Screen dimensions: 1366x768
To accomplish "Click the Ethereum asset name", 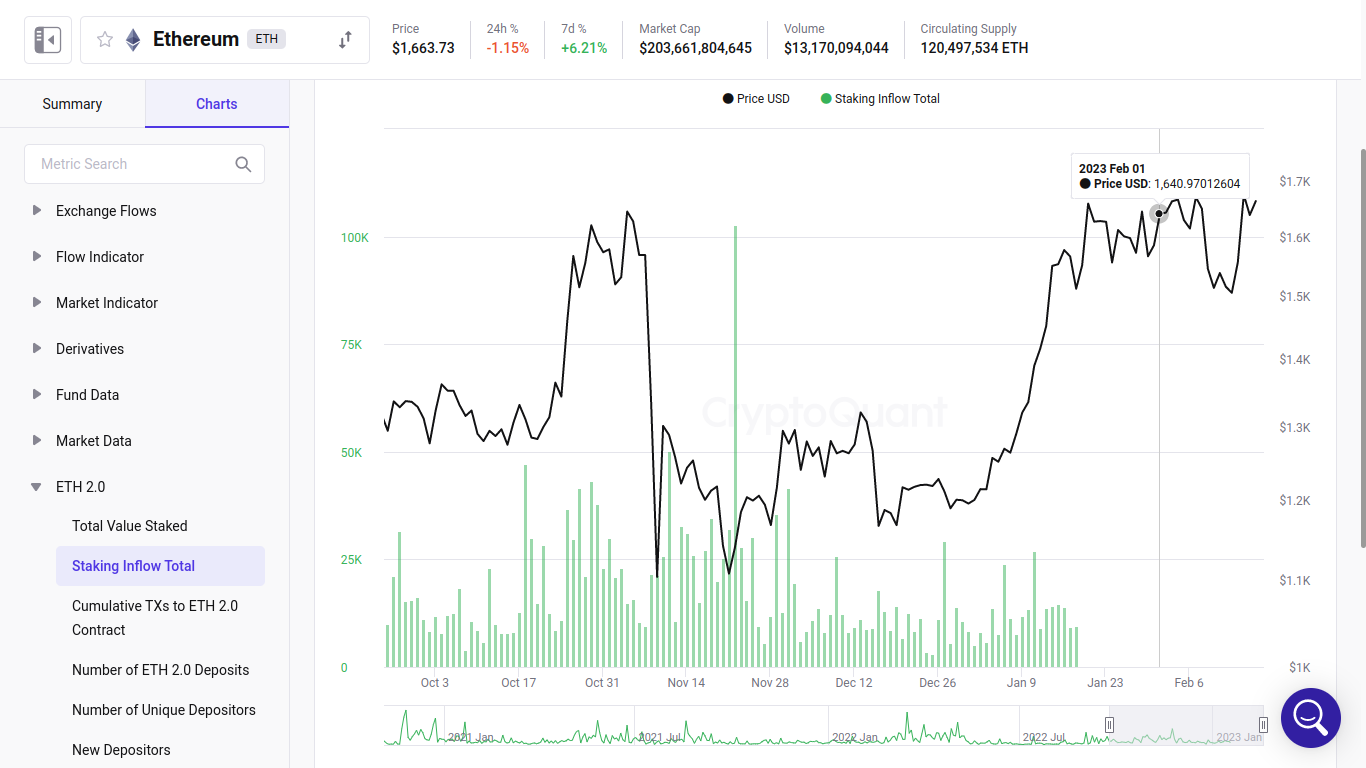I will 196,39.
